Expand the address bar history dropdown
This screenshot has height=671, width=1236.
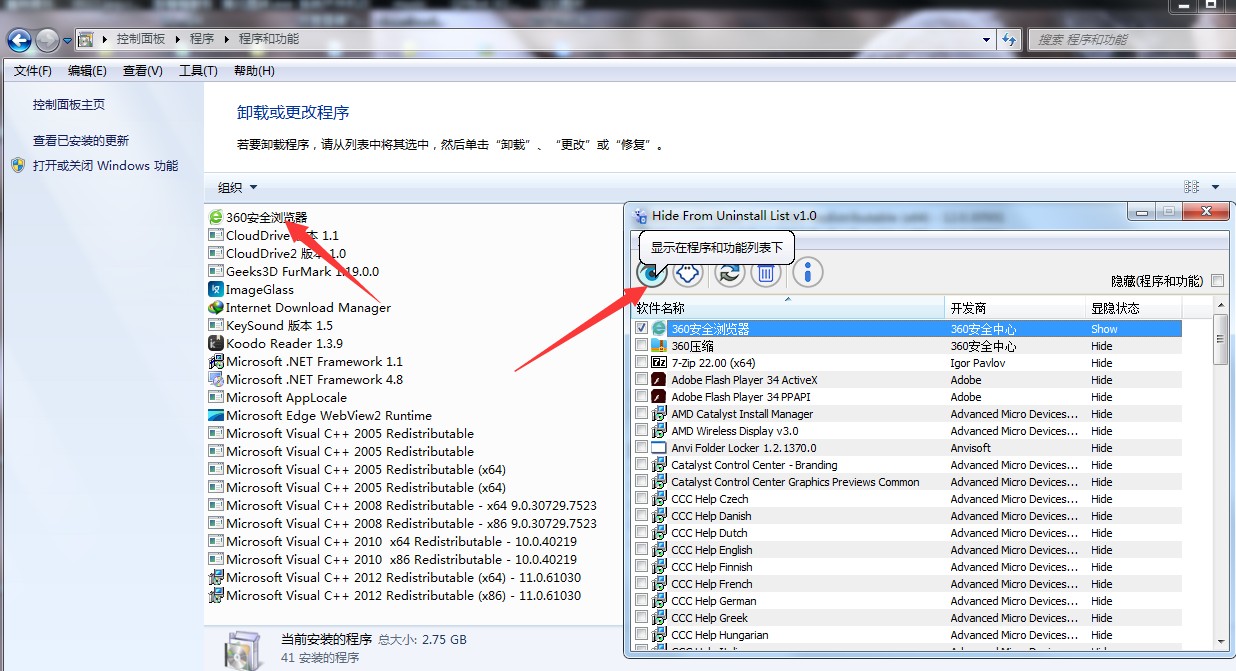tap(986, 39)
